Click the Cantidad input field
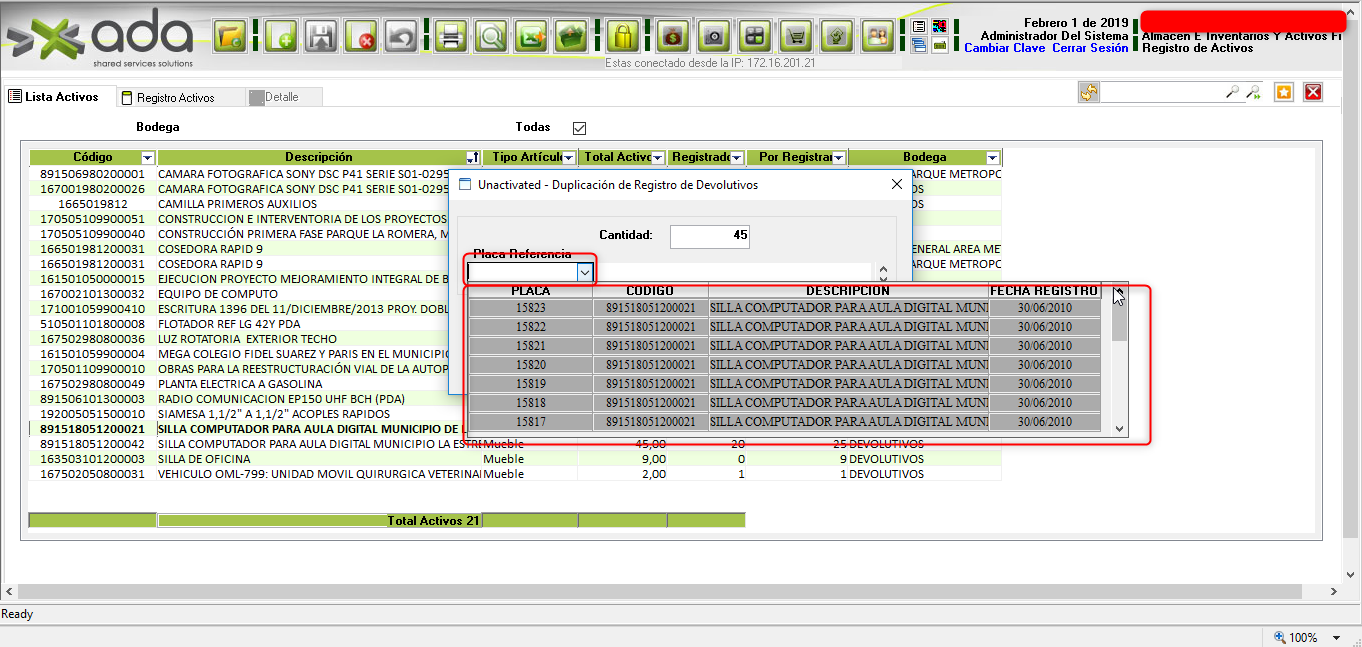This screenshot has height=647, width=1362. tap(709, 236)
